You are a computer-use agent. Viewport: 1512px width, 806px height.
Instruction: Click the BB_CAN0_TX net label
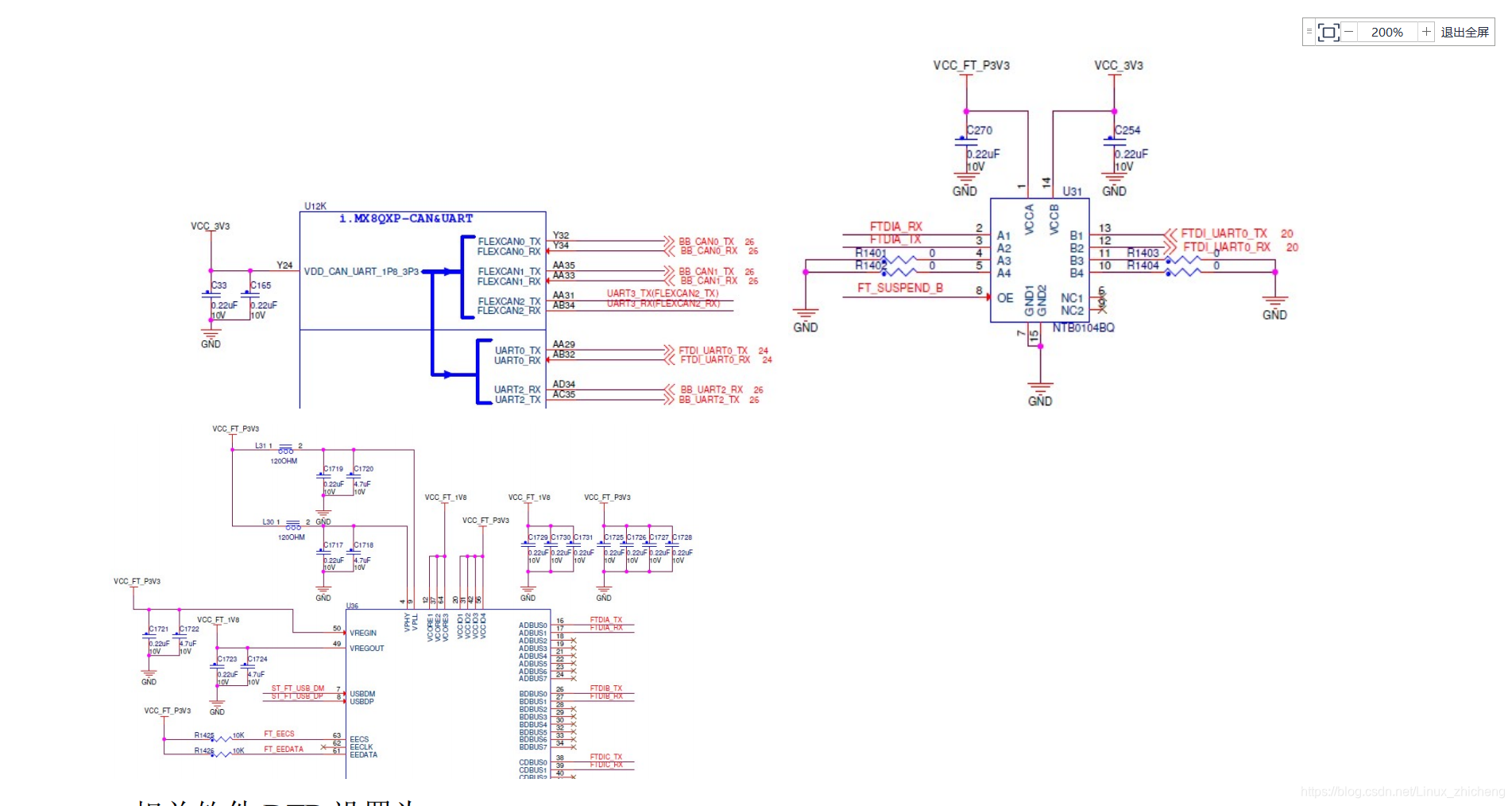(x=706, y=242)
